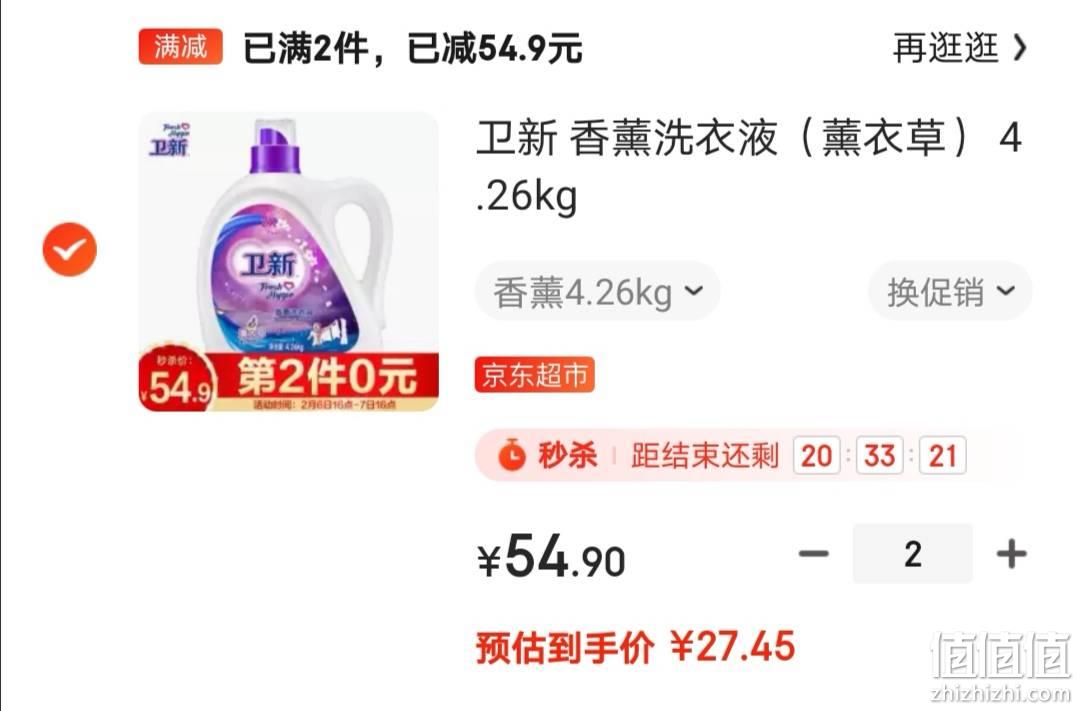Click the 预估到手价 ¥27.45 estimate
Screen dimensions: 1080x711
635,647
